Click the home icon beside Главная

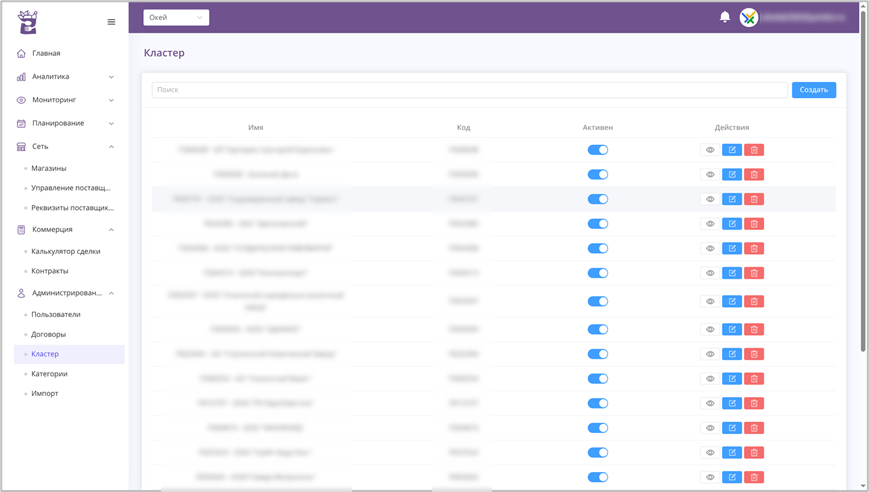tap(21, 53)
